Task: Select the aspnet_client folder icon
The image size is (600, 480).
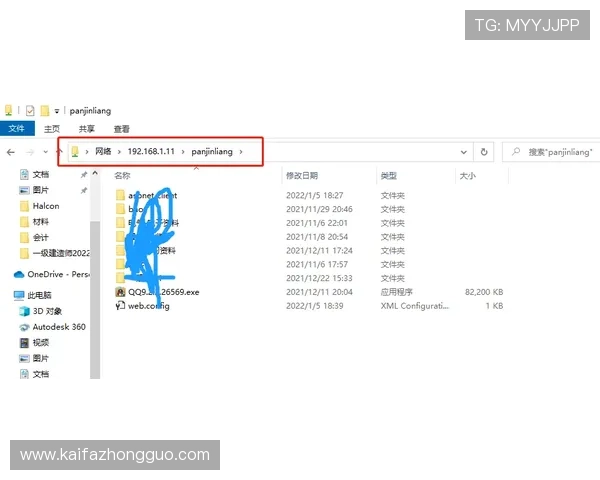Action: pos(120,195)
